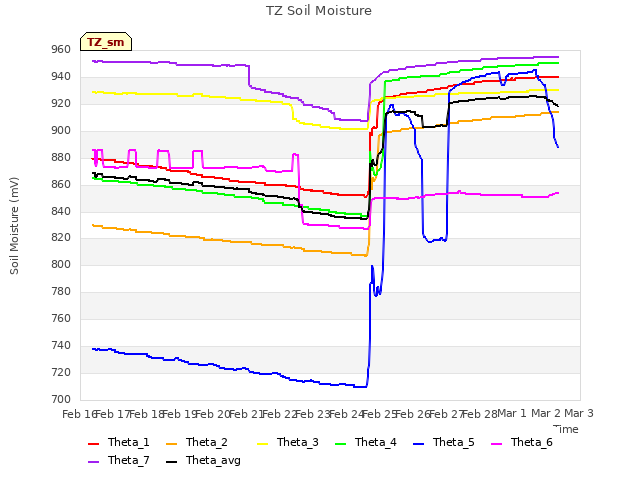Click the Feb 16 x-axis date label
Viewport: 640px width, 480px height.
[x=80, y=414]
